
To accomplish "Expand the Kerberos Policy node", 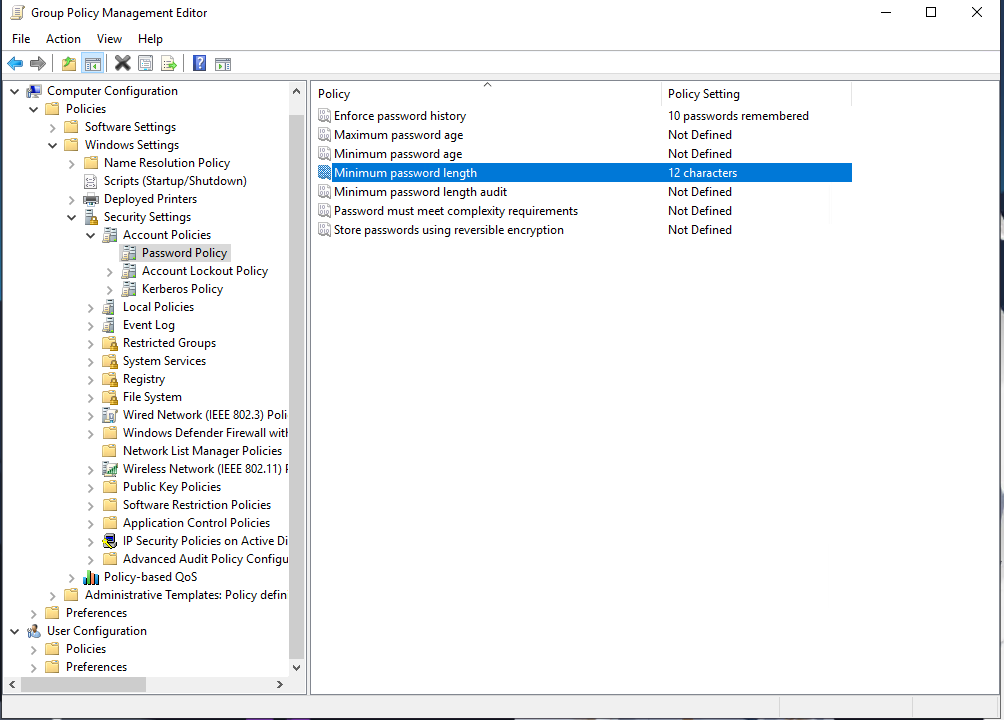I will click(109, 288).
